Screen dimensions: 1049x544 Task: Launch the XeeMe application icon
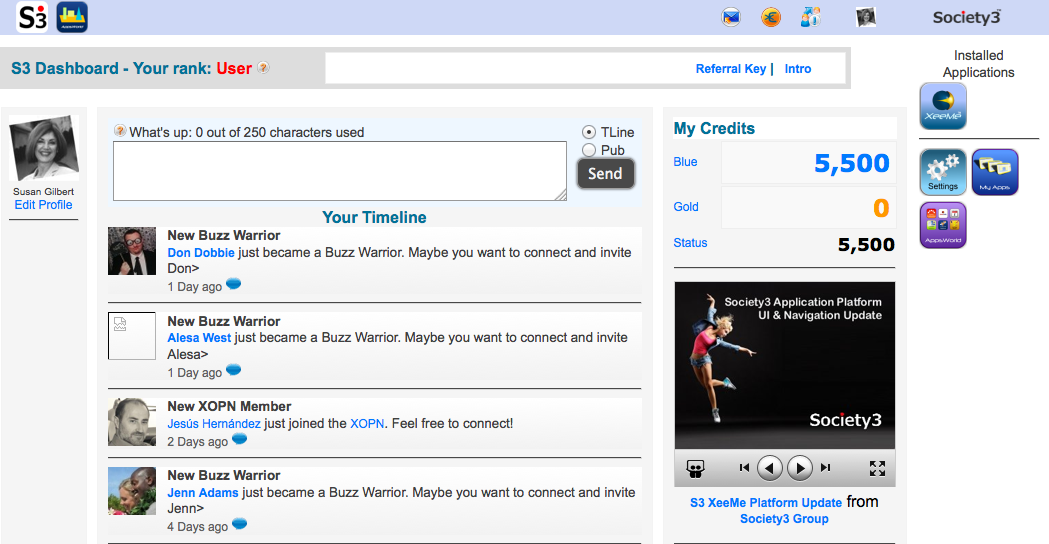point(943,106)
